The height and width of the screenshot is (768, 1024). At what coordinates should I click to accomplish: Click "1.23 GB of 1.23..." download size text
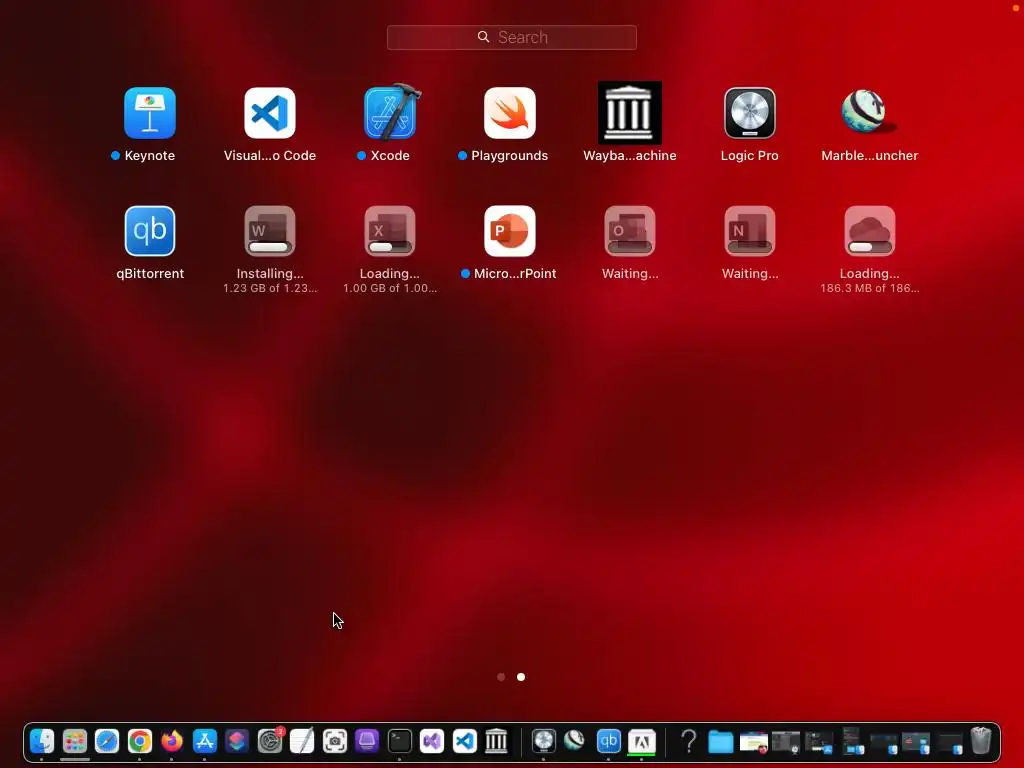pos(270,288)
